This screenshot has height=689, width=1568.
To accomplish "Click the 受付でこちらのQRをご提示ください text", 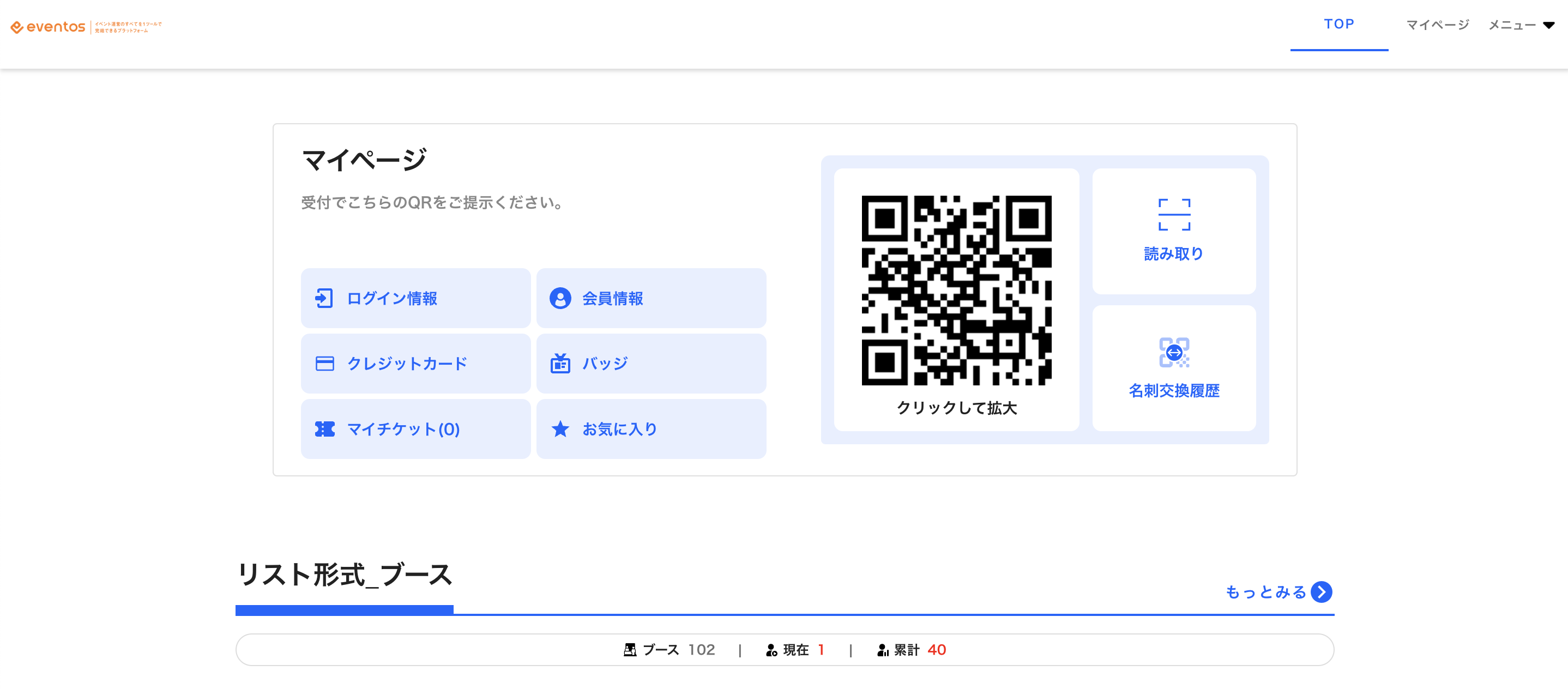I will point(433,202).
